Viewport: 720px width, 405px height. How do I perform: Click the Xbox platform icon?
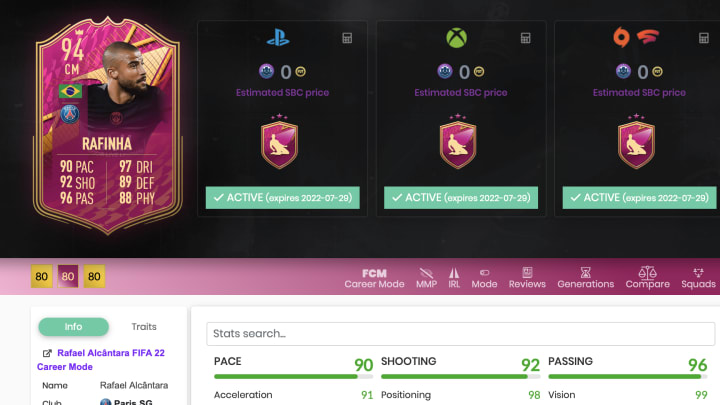tap(456, 38)
